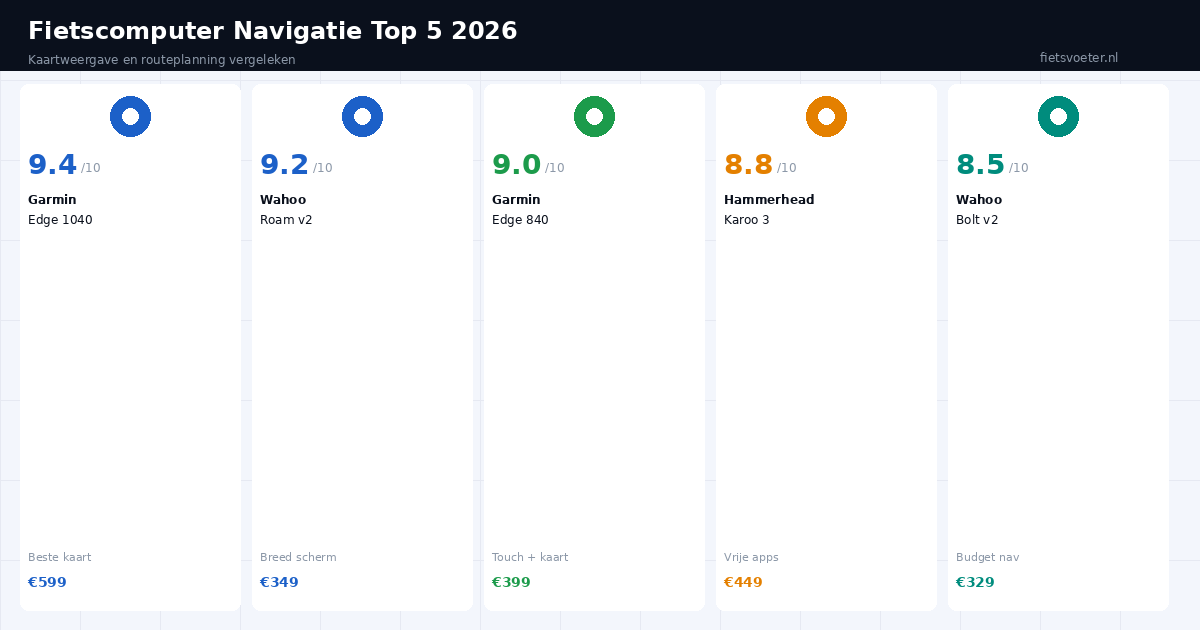This screenshot has height=630, width=1200.
Task: Click the Garmin brand name above Edge 1040
Action: tap(52, 200)
